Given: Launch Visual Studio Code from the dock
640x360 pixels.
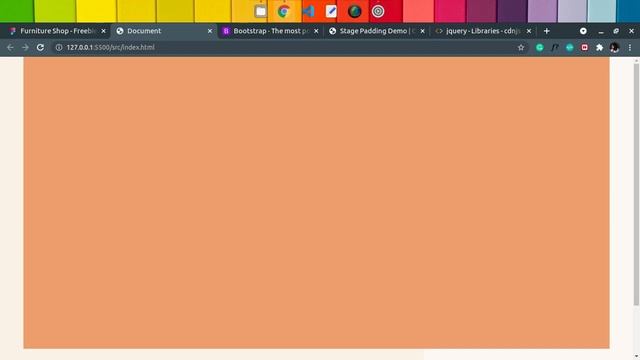Looking at the screenshot, I should (308, 11).
